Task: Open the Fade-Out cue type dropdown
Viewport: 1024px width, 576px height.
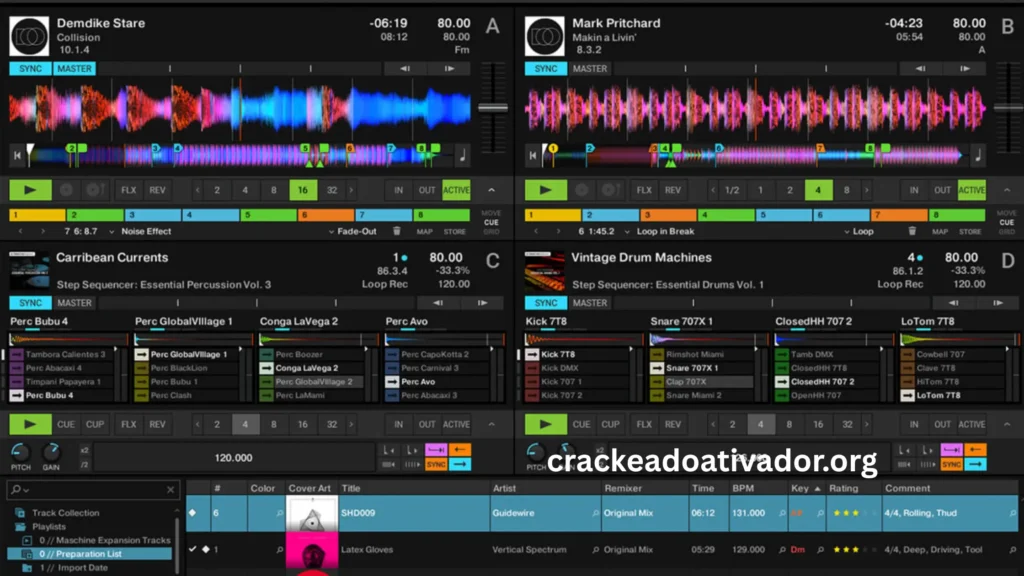Action: pos(352,230)
